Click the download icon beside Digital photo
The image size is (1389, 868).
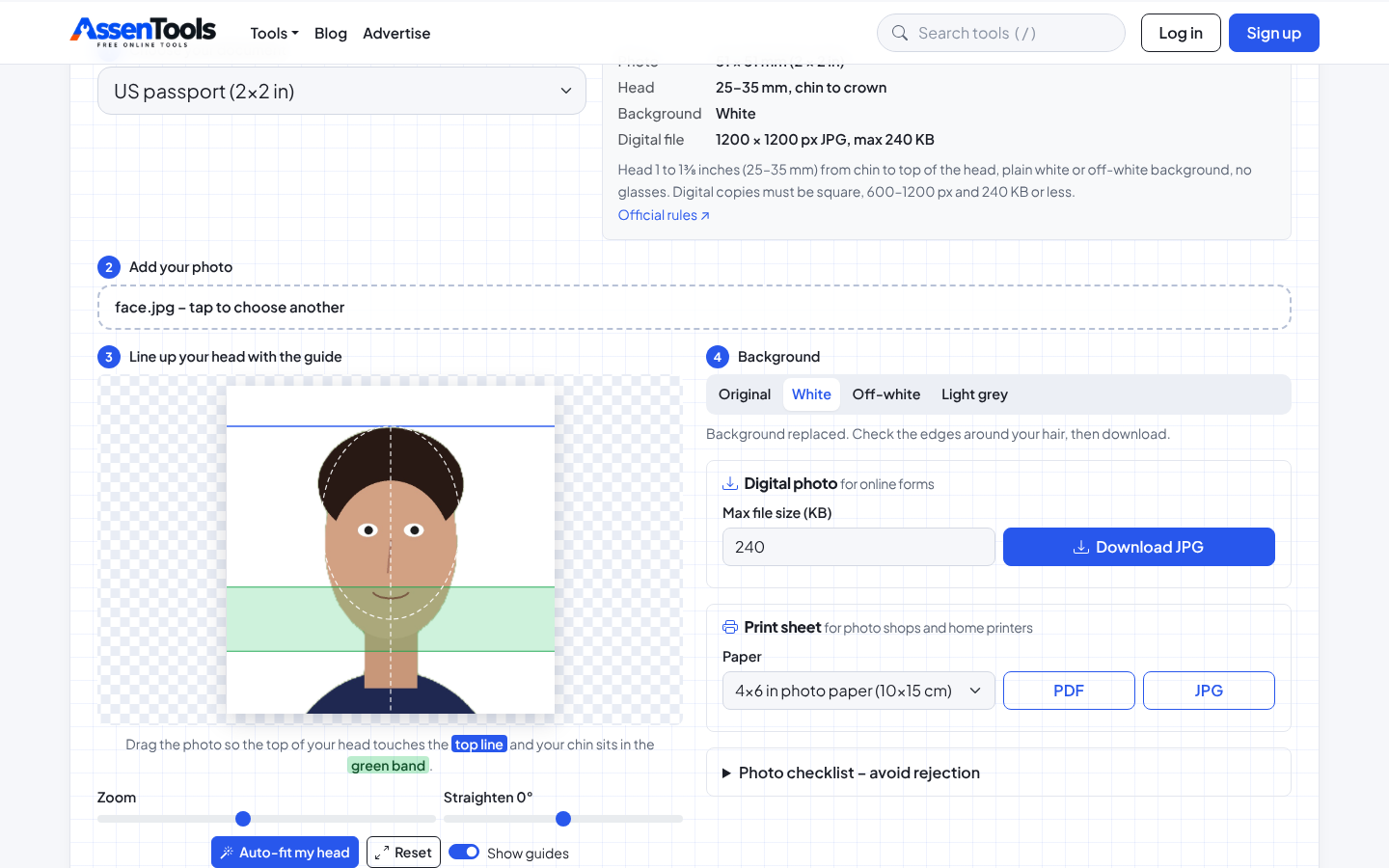click(730, 483)
